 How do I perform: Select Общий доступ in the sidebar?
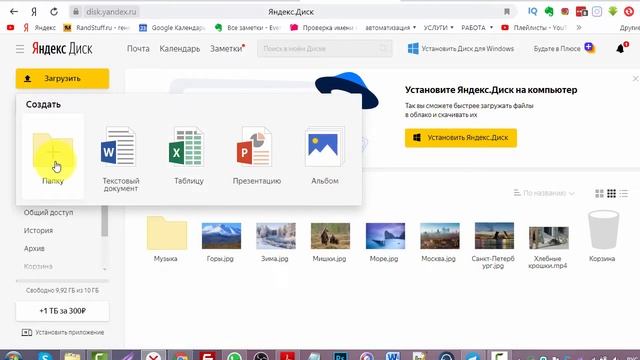coord(48,212)
